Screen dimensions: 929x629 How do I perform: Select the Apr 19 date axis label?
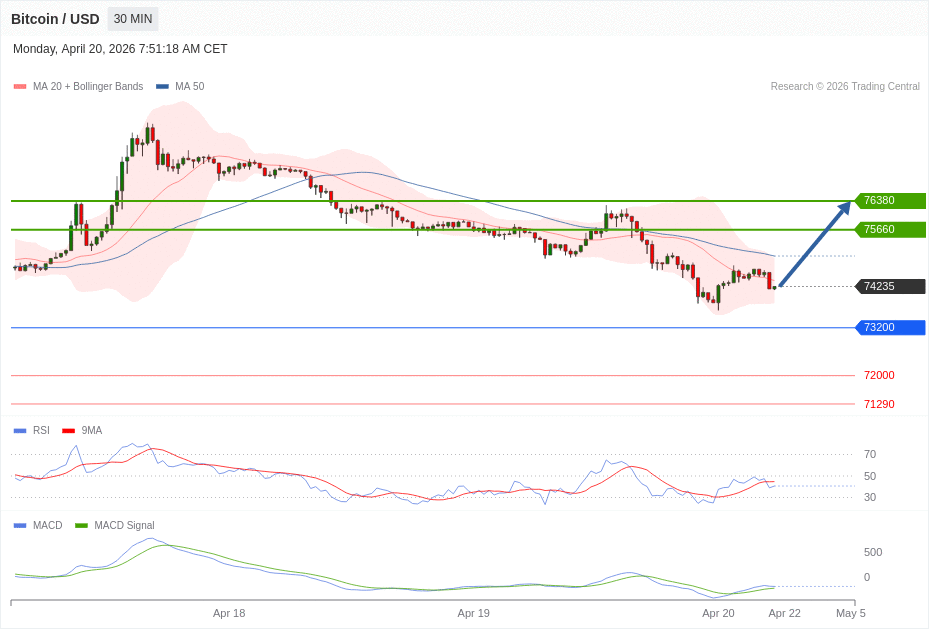(473, 613)
